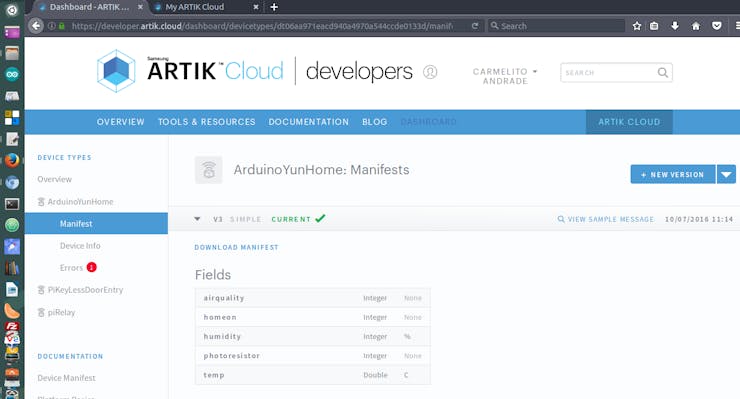Select PiKeyLessDoorEntry device type
This screenshot has height=399, width=740.
85,290
